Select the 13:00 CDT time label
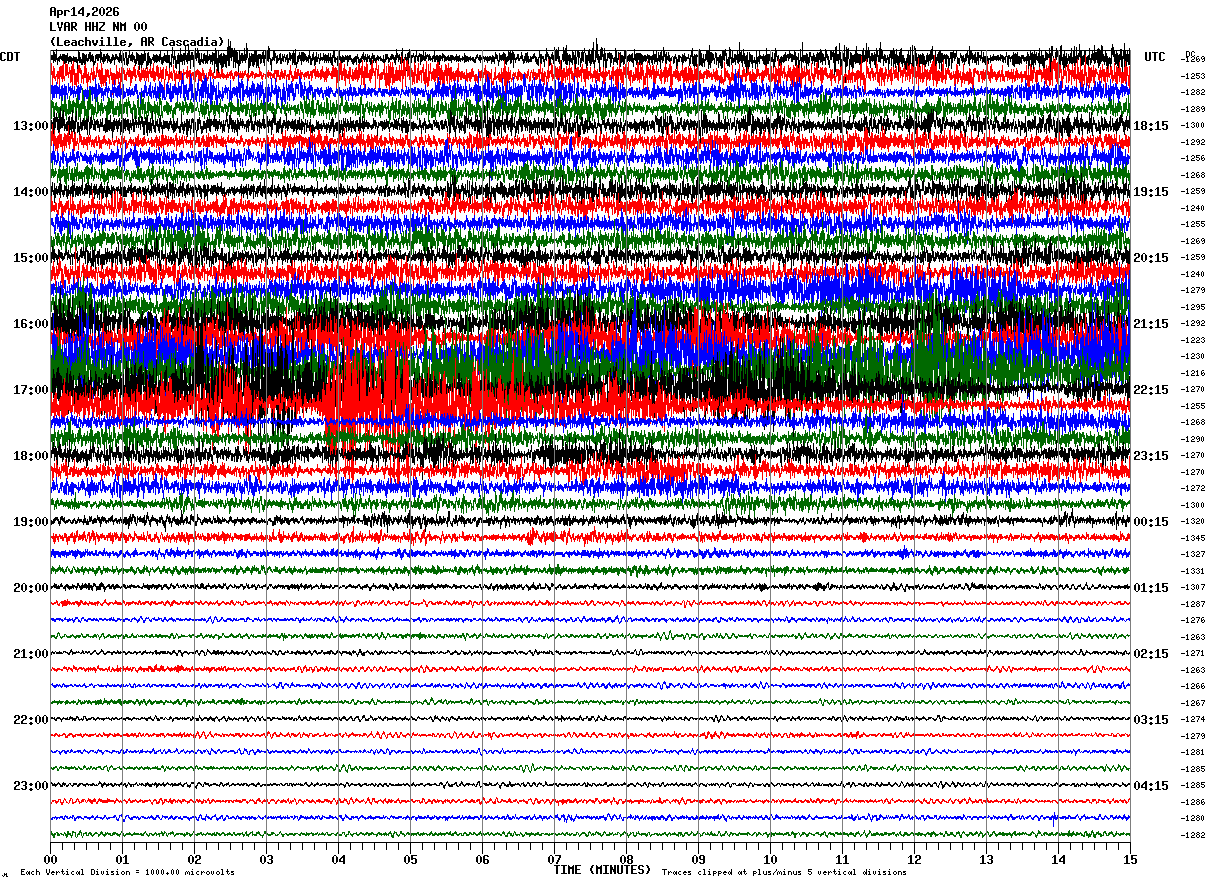Screen dimensions: 1210x886 pyautogui.click(x=31, y=126)
